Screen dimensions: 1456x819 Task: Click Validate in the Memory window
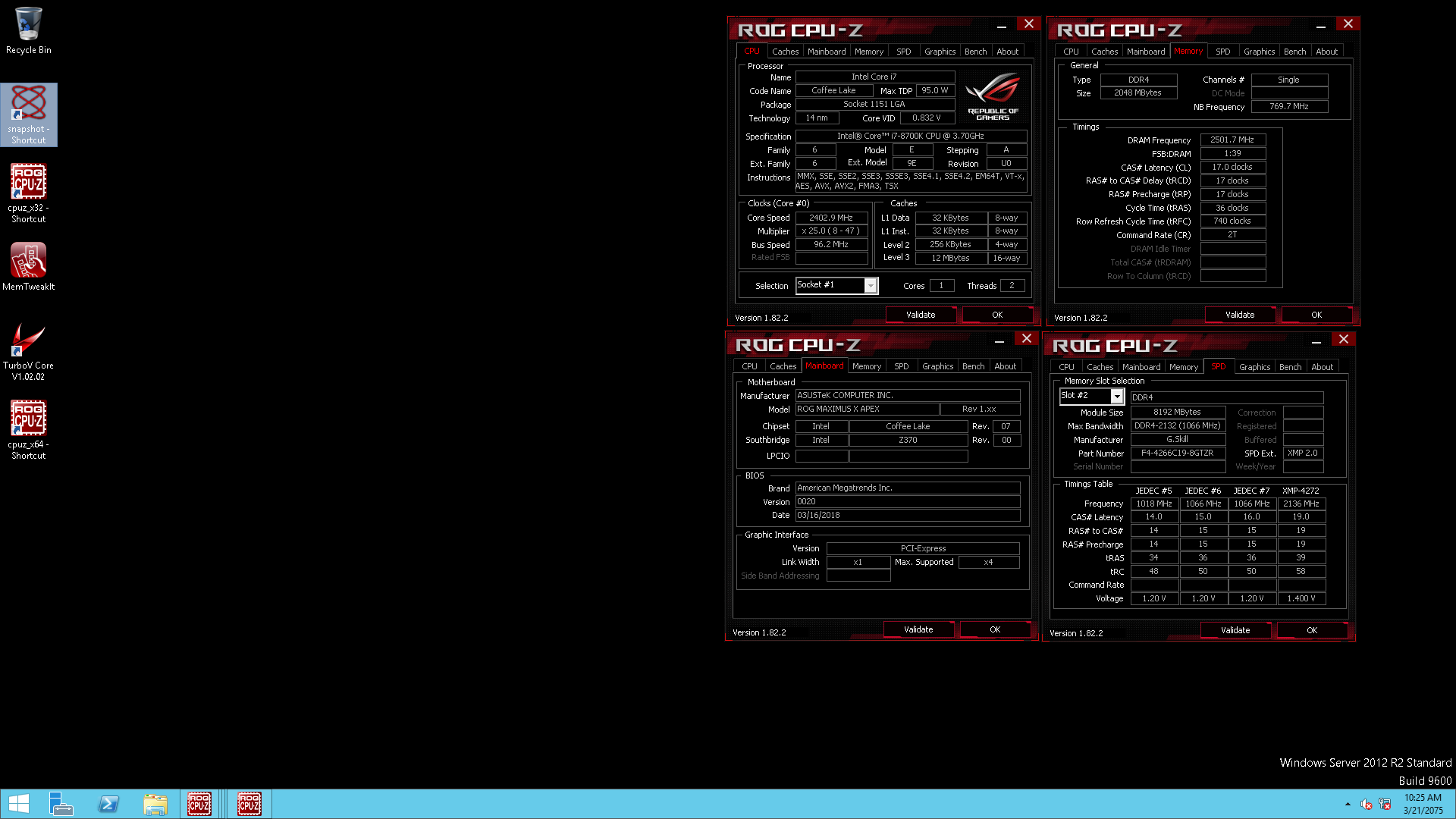click(1240, 315)
